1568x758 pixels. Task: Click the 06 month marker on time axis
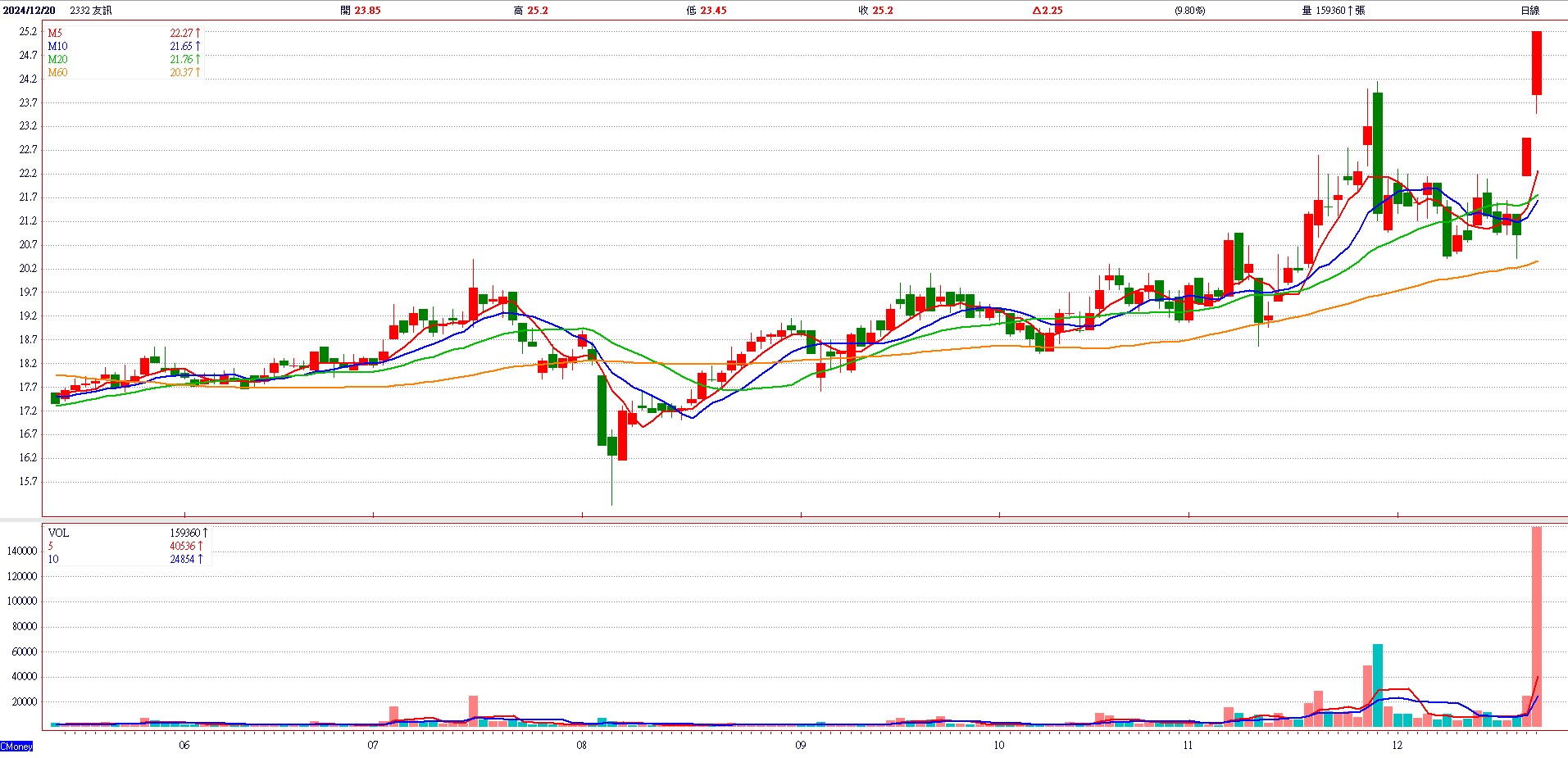click(184, 746)
